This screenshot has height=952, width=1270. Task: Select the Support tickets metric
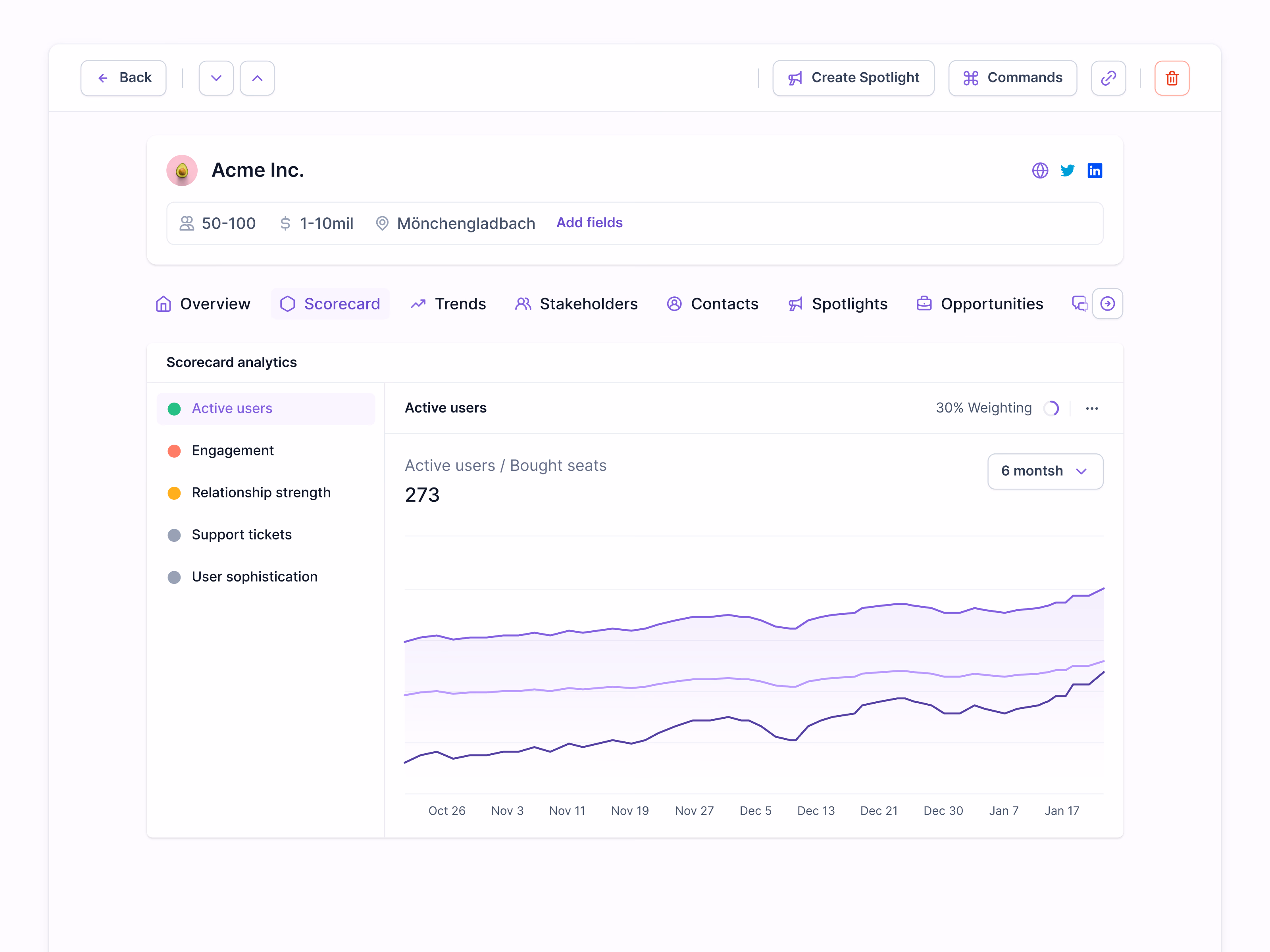(266, 535)
